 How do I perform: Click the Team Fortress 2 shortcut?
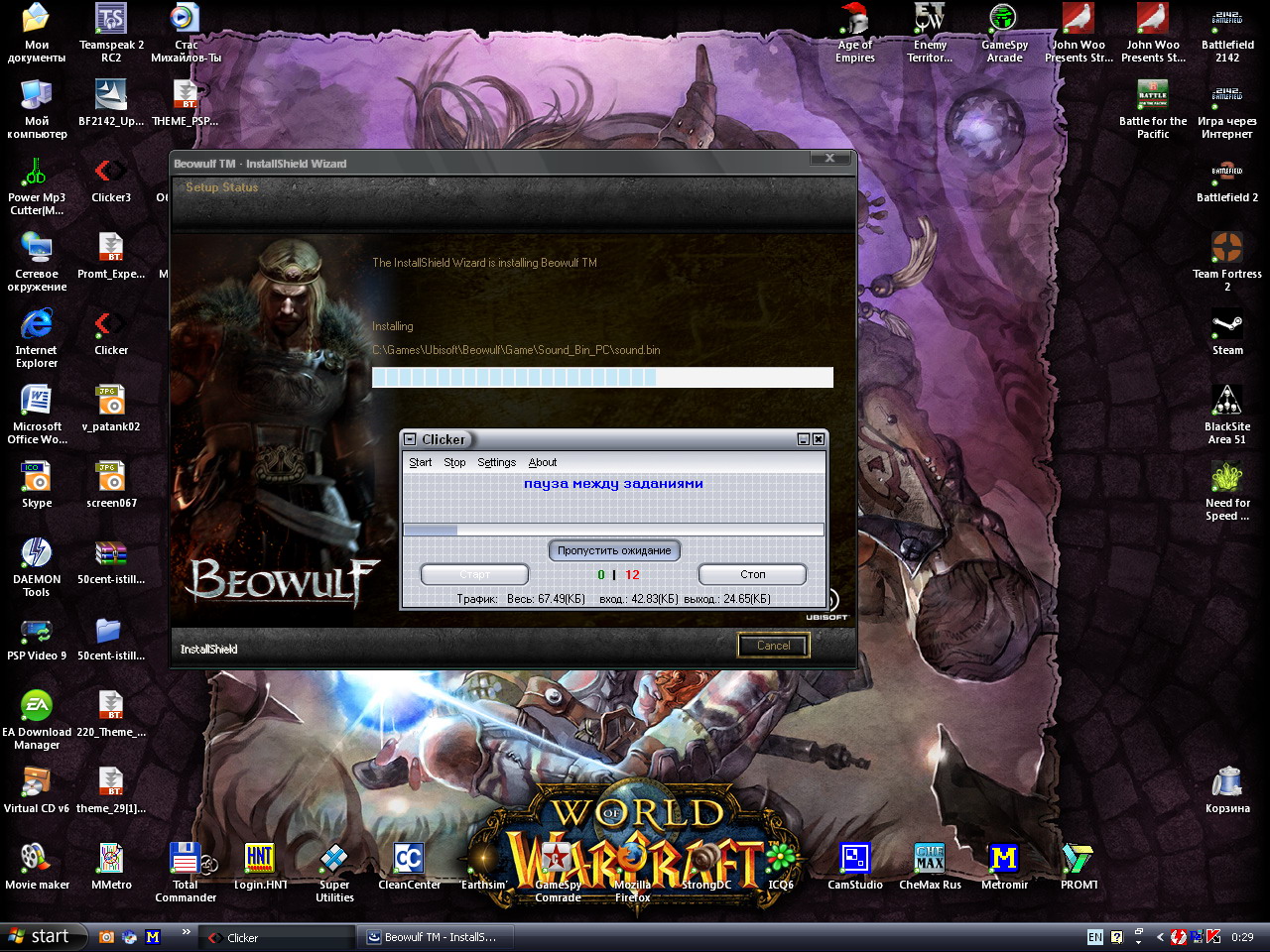coord(1226,250)
